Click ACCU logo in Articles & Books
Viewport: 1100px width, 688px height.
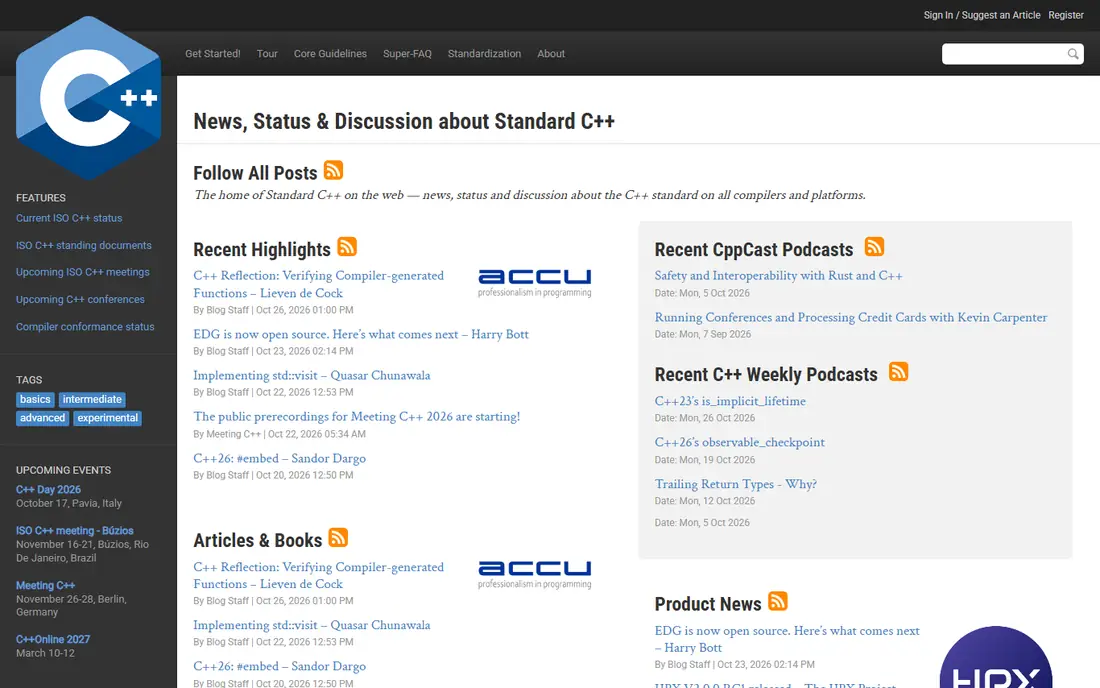click(x=535, y=574)
